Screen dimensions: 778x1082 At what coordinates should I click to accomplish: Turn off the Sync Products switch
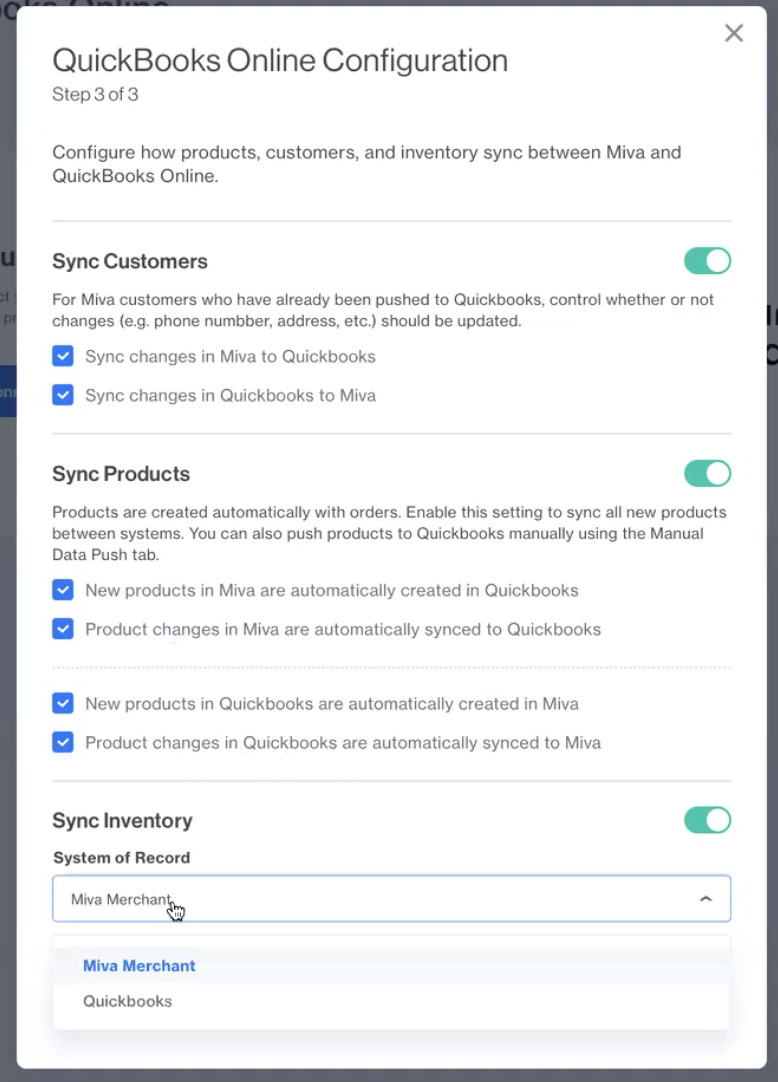[707, 473]
